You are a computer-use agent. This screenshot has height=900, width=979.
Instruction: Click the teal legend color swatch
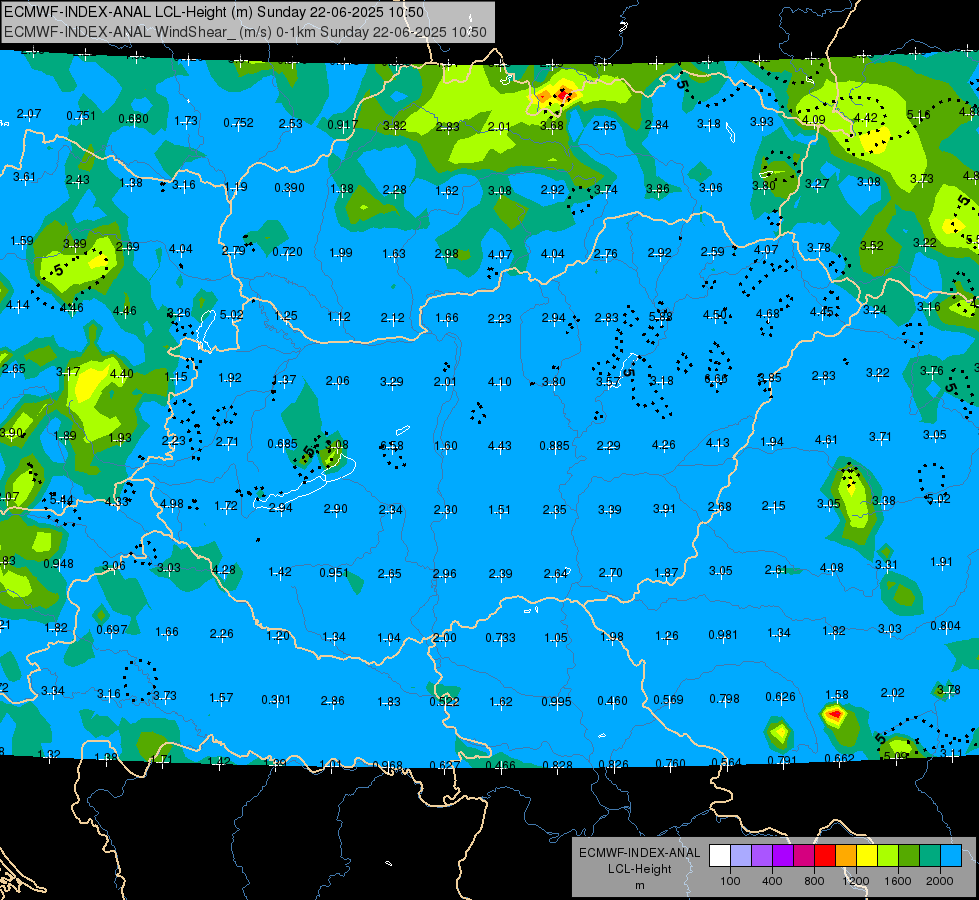tap(930, 855)
